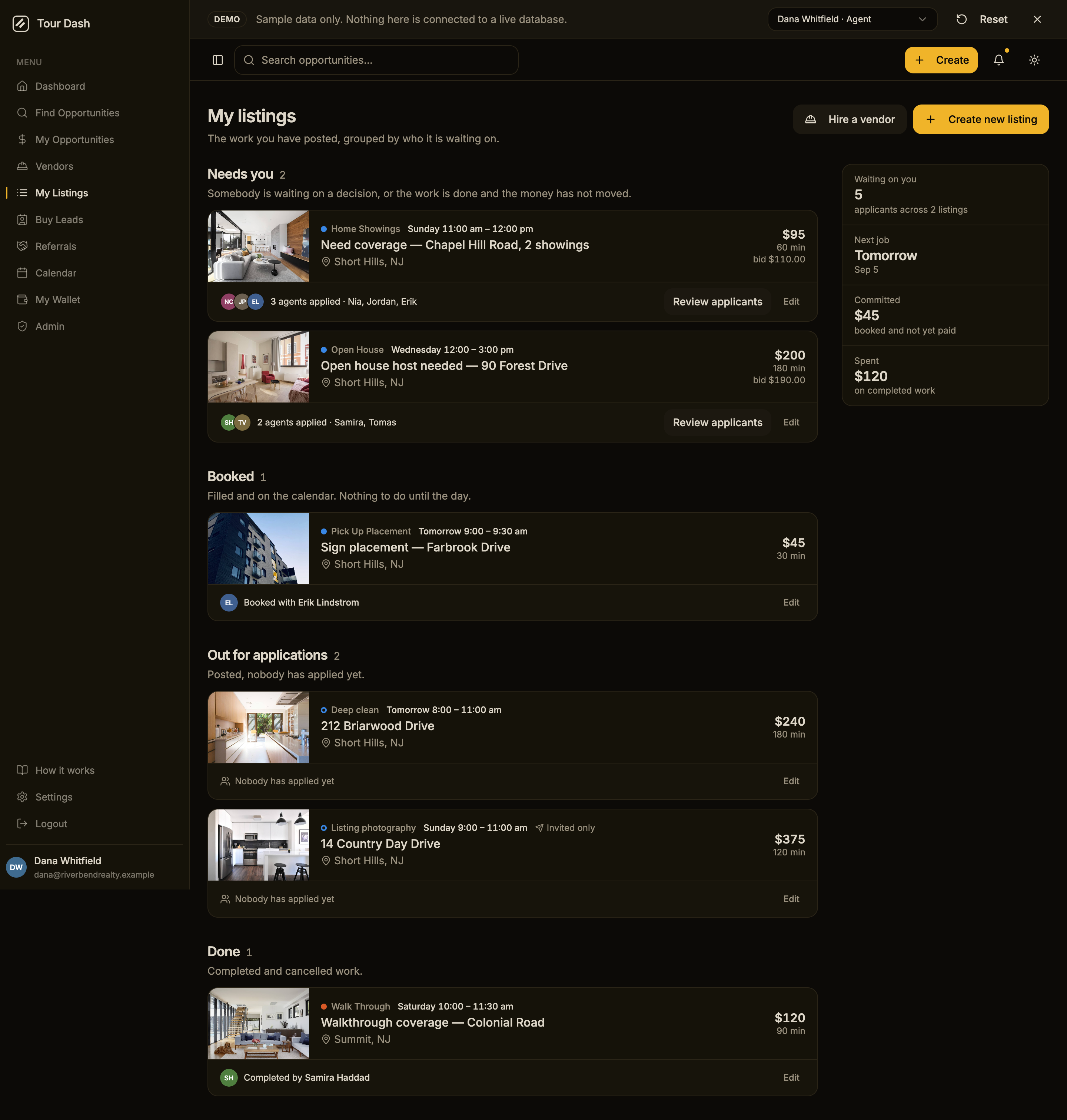The width and height of the screenshot is (1067, 1120).
Task: Toggle the sidebar panel icon
Action: (218, 60)
